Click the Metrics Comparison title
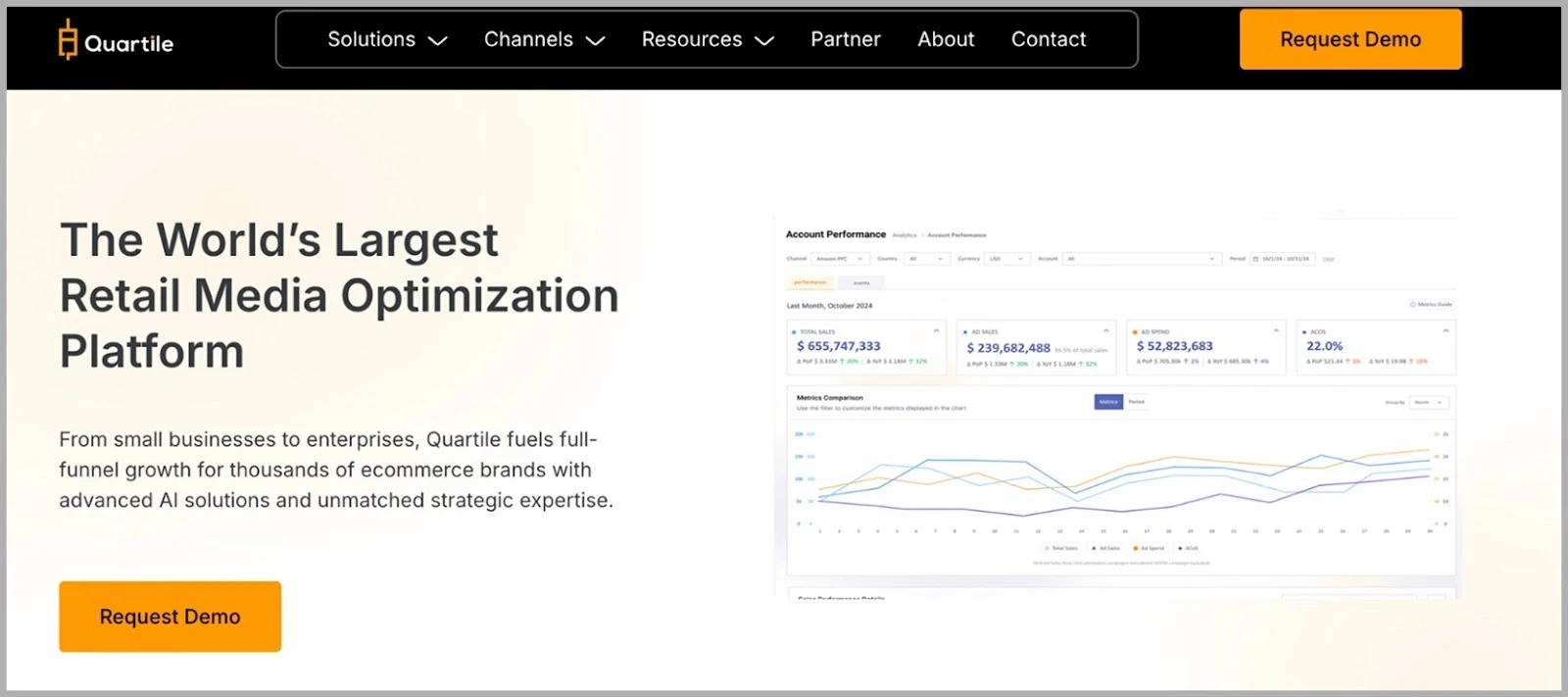 (830, 398)
